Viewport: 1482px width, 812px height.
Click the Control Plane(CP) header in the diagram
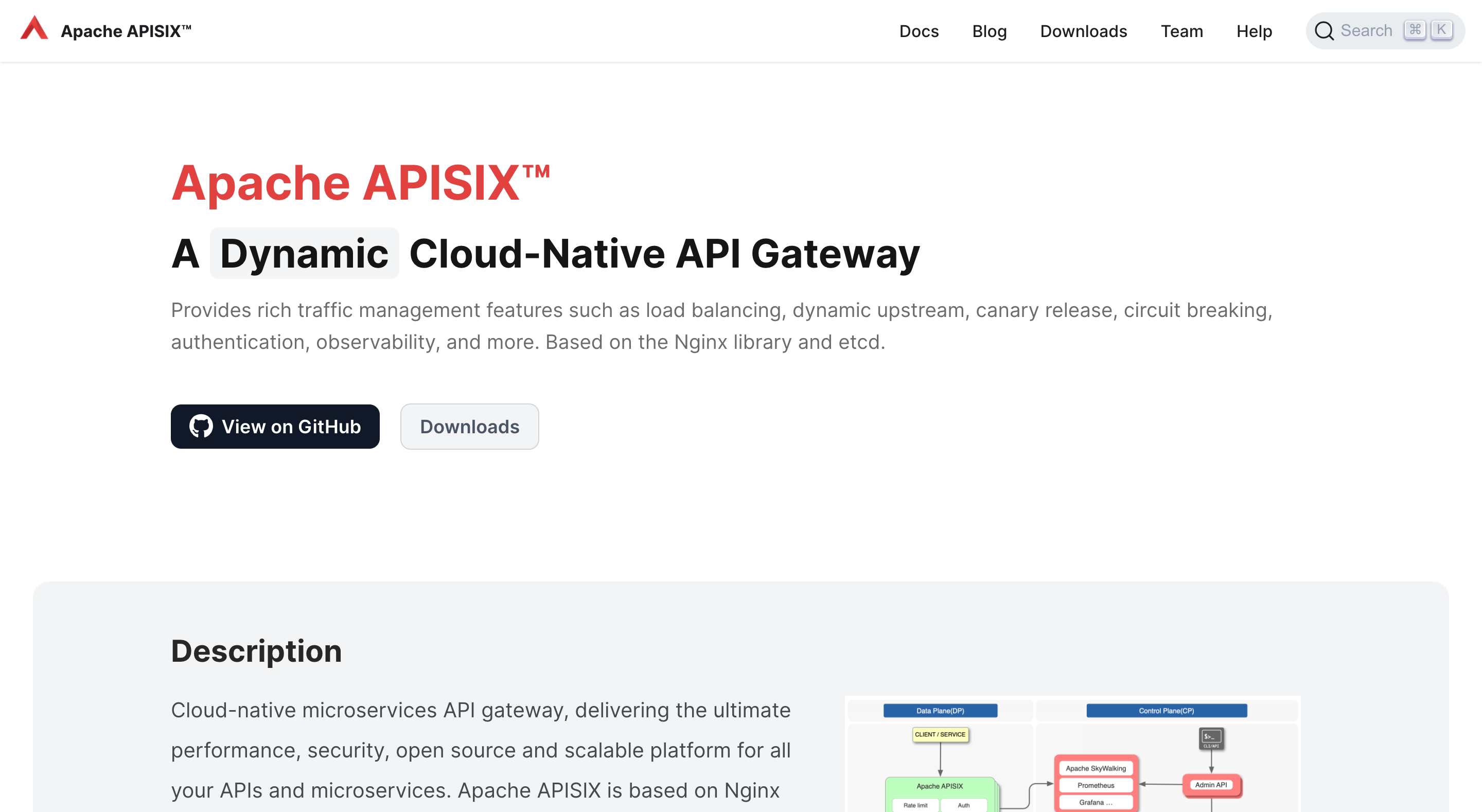click(x=1166, y=710)
